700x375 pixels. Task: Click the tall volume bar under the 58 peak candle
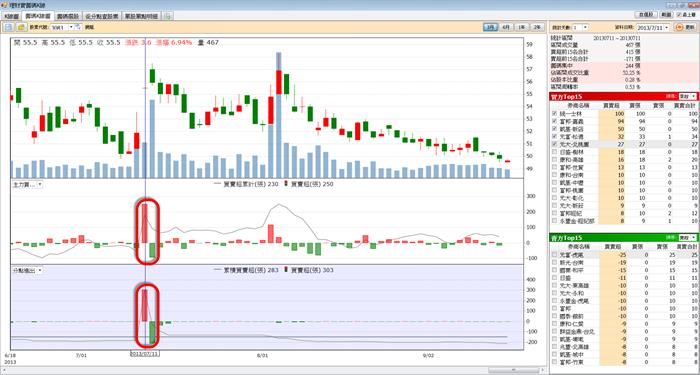pos(279,115)
